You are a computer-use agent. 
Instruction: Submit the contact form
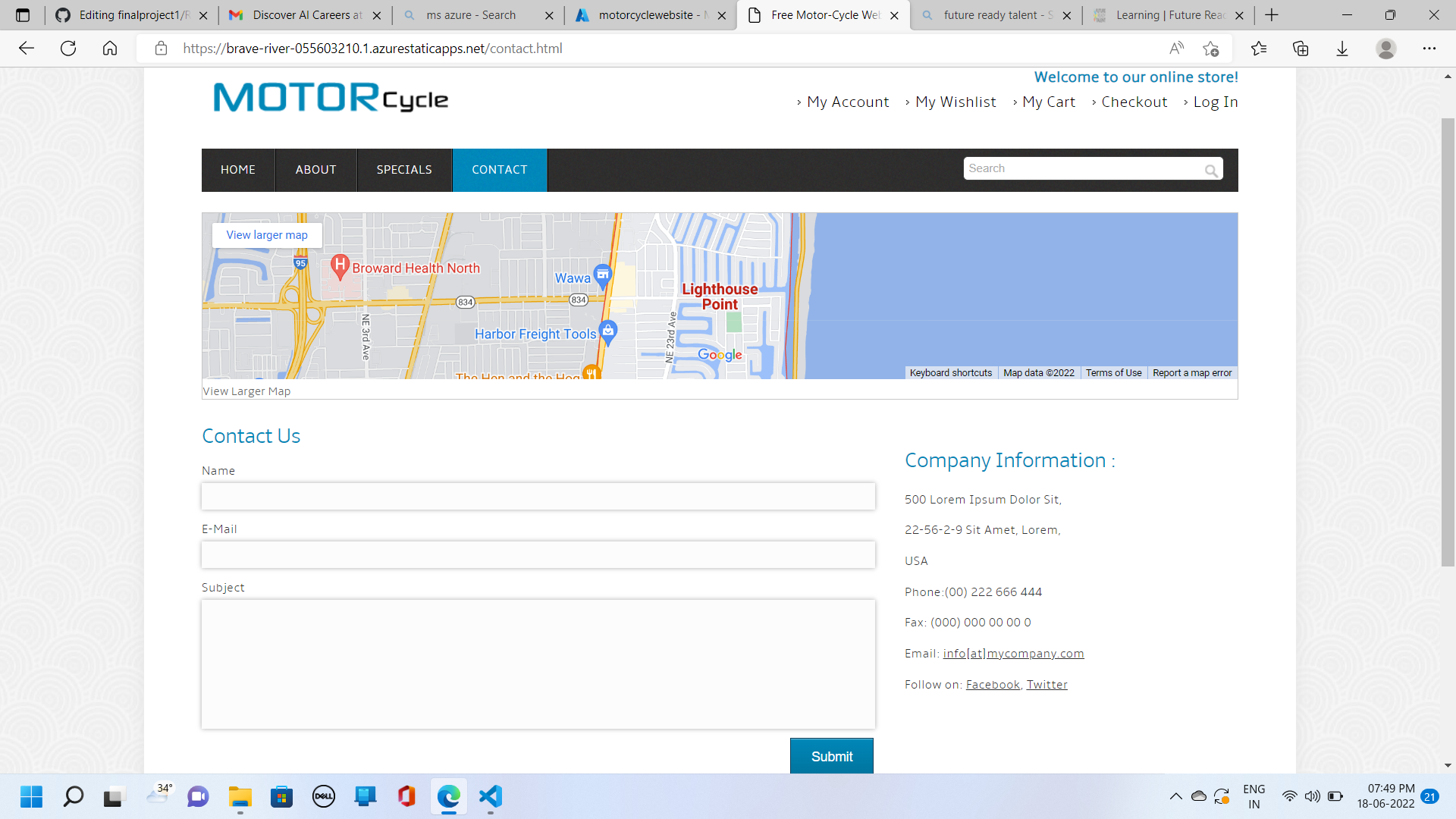pos(831,756)
